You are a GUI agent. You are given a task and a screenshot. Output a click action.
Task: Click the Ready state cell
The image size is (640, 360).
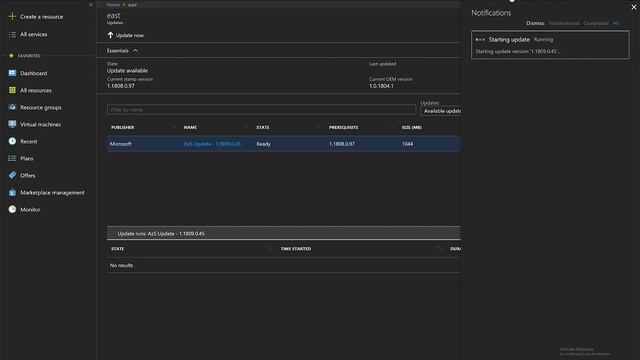[x=263, y=144]
